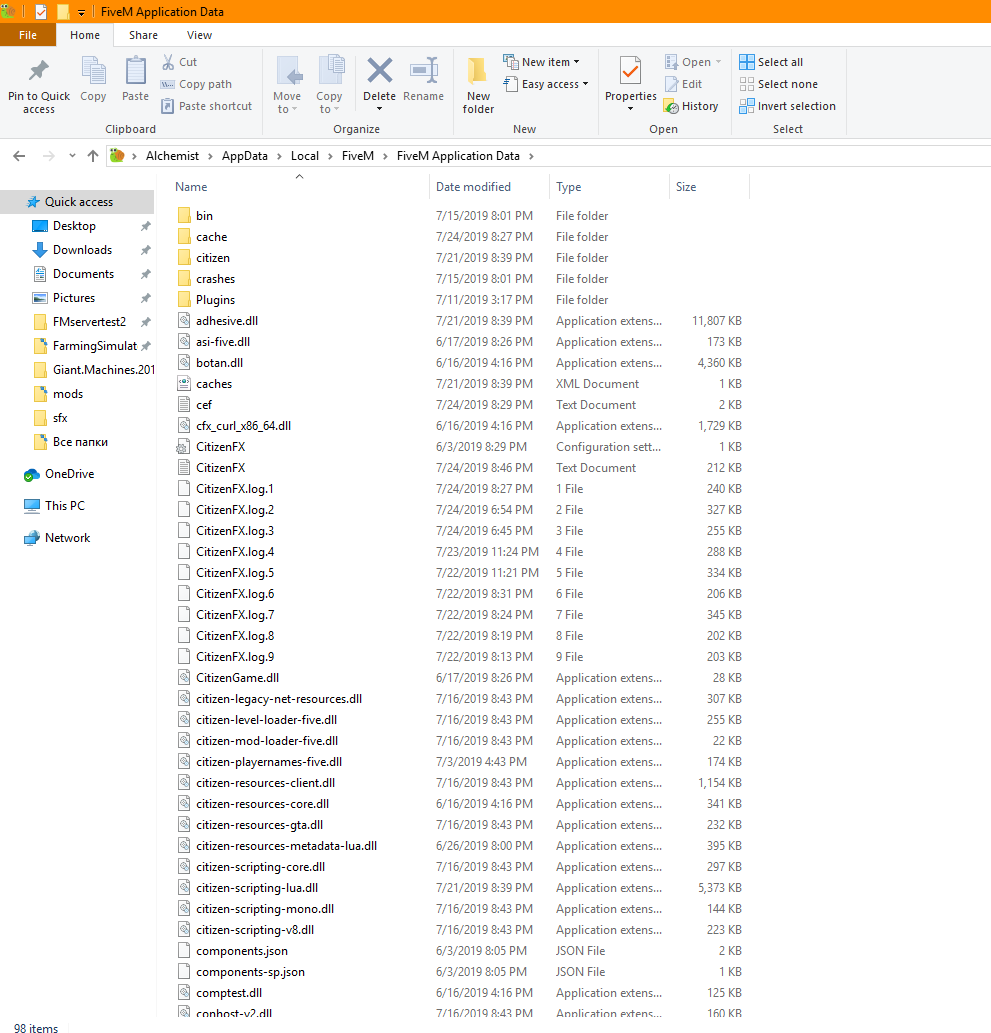Click the Properties checkmark icon
Screen dimensions: 991x1033
point(631,70)
